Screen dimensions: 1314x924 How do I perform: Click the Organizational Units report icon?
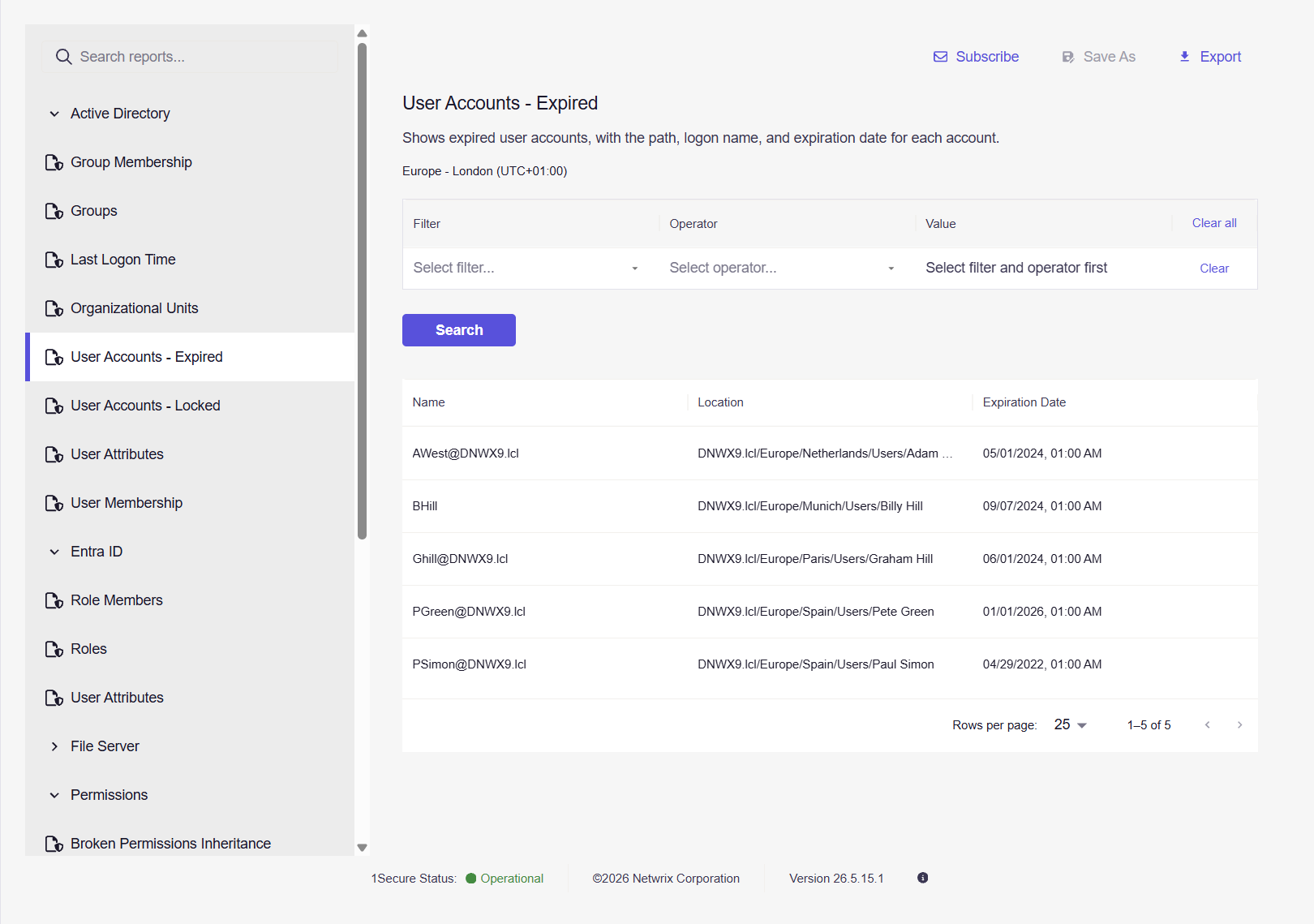coord(54,308)
